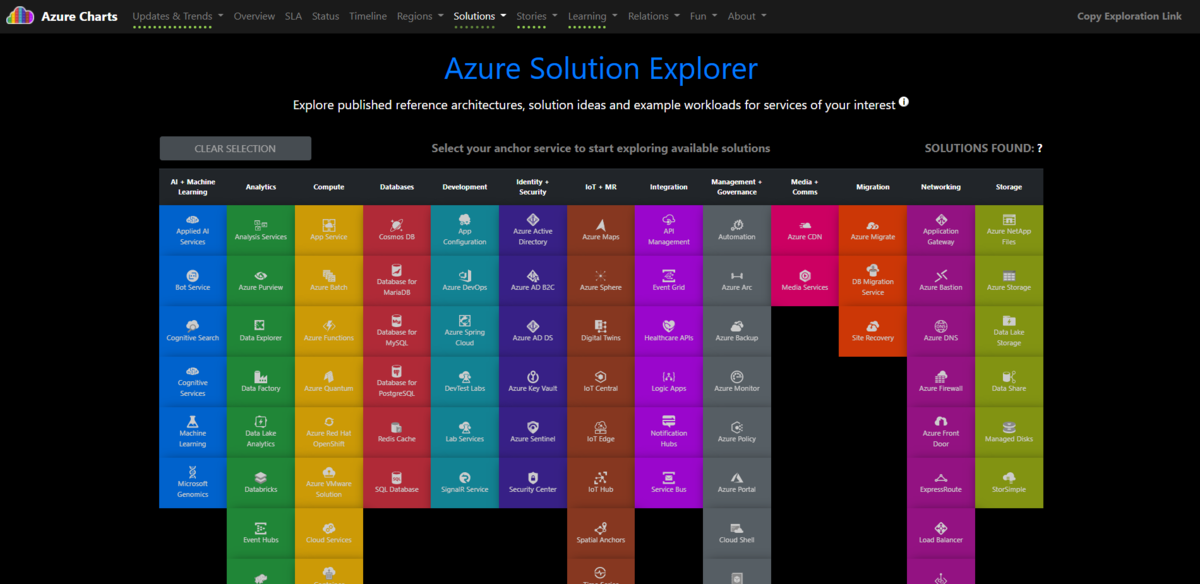Pick the Media Services tile

[805, 281]
